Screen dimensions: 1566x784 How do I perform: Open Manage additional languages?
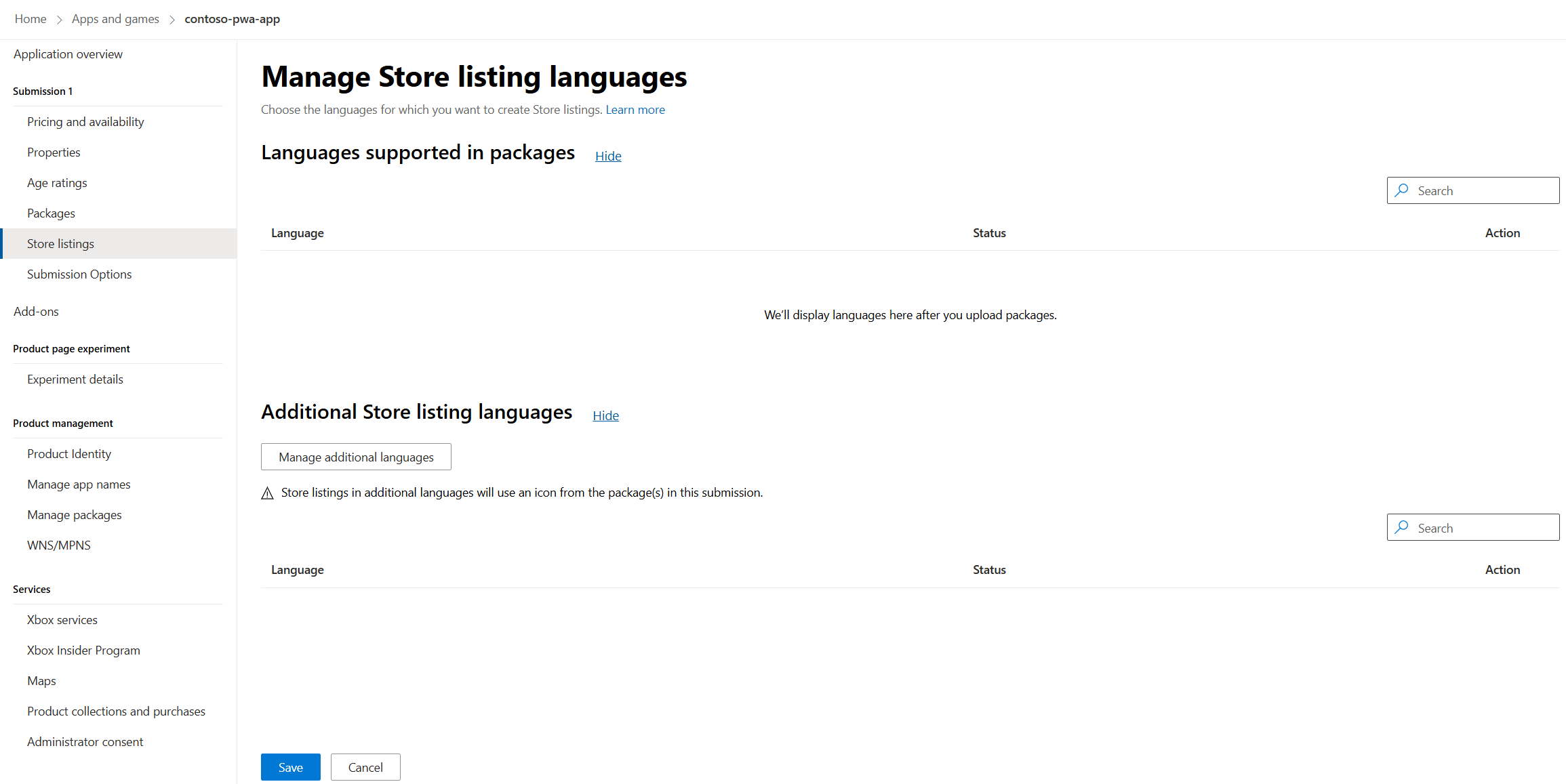pyautogui.click(x=356, y=457)
